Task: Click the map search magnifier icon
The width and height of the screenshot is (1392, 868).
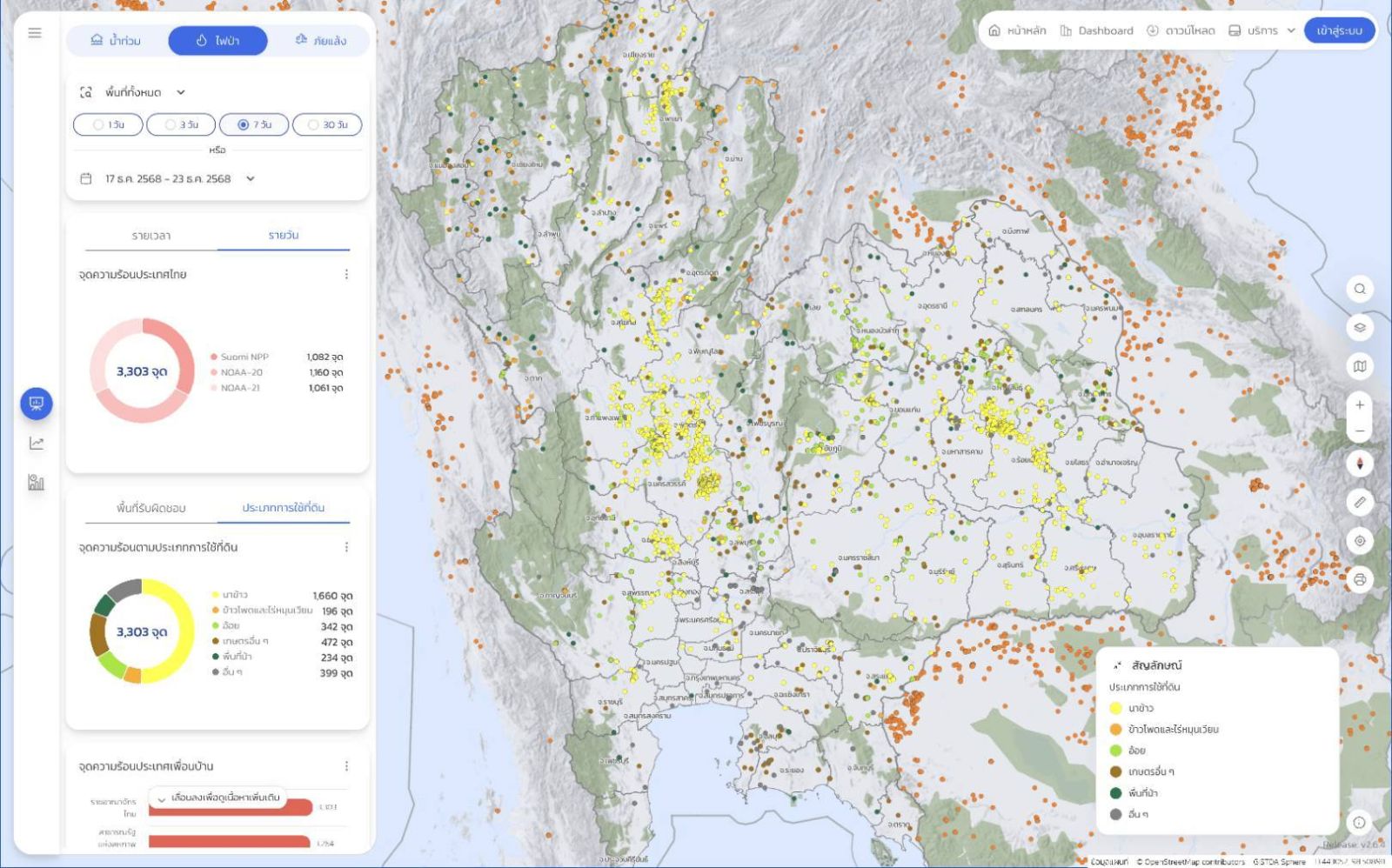Action: (1360, 289)
